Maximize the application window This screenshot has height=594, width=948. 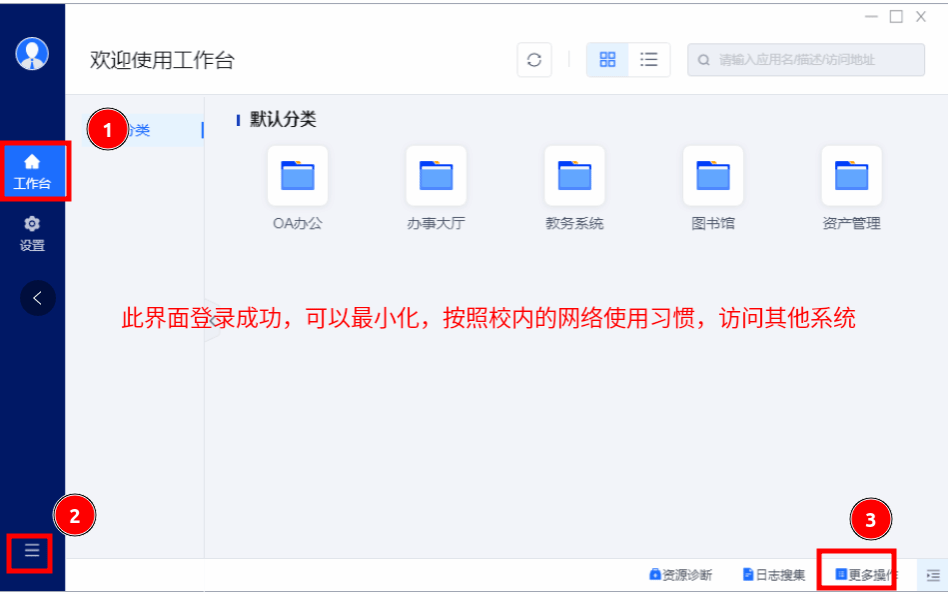(896, 16)
